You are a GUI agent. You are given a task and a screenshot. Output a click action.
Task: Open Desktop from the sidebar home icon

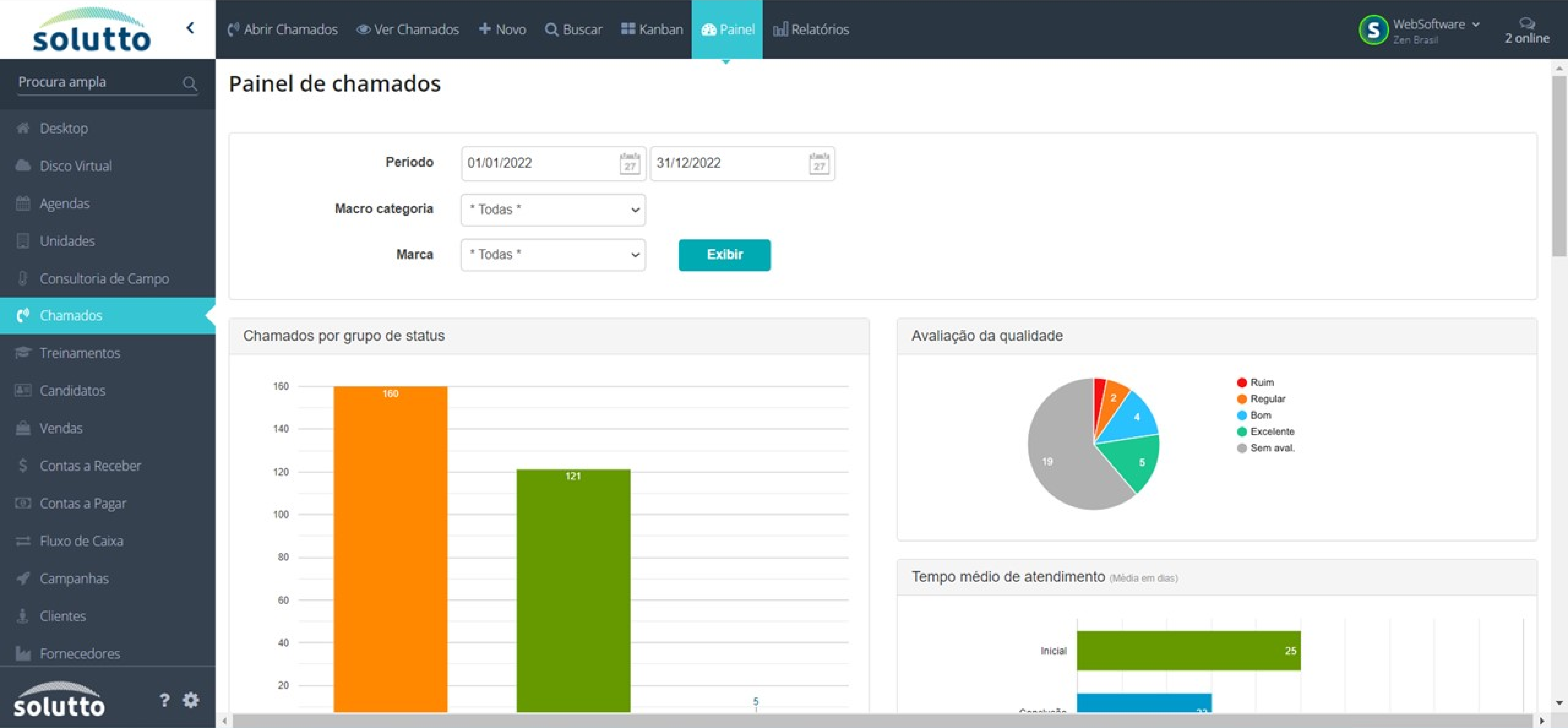(23, 128)
